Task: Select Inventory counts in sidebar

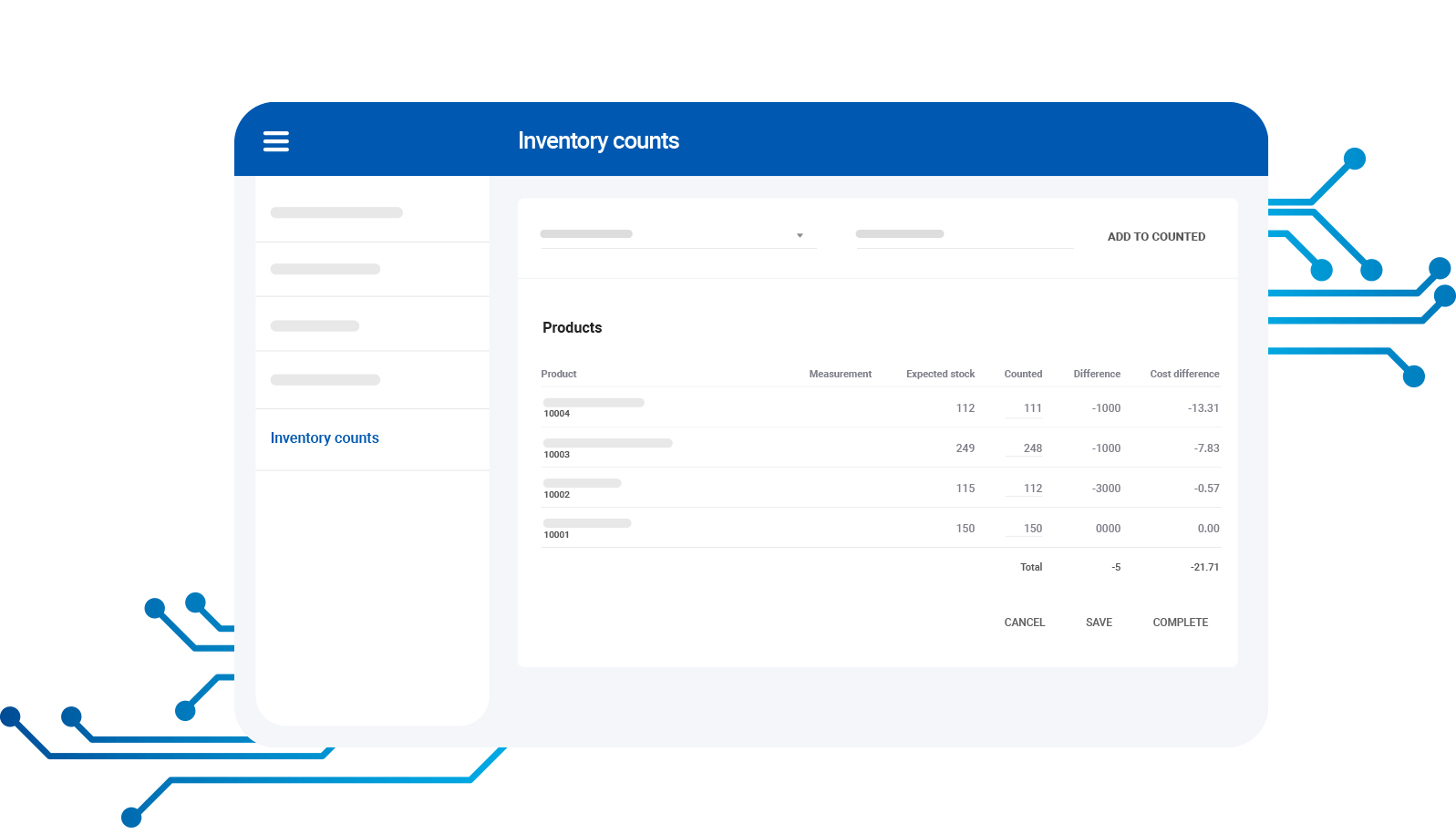Action: click(x=325, y=438)
